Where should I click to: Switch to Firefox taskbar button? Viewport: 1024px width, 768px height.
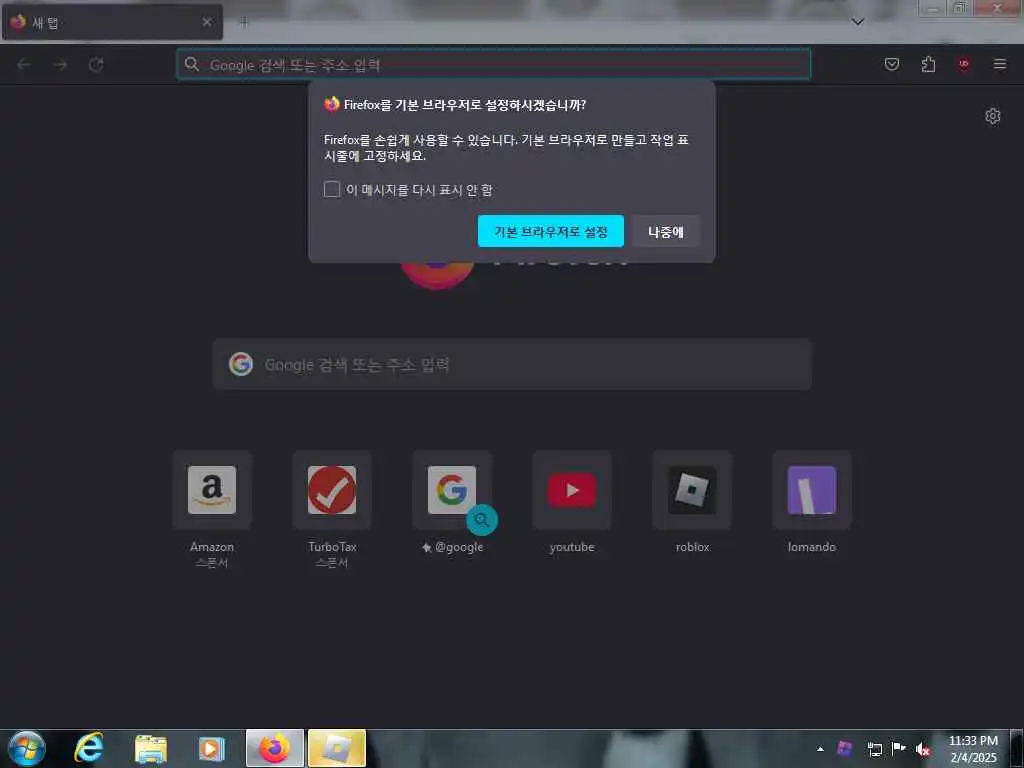[275, 748]
